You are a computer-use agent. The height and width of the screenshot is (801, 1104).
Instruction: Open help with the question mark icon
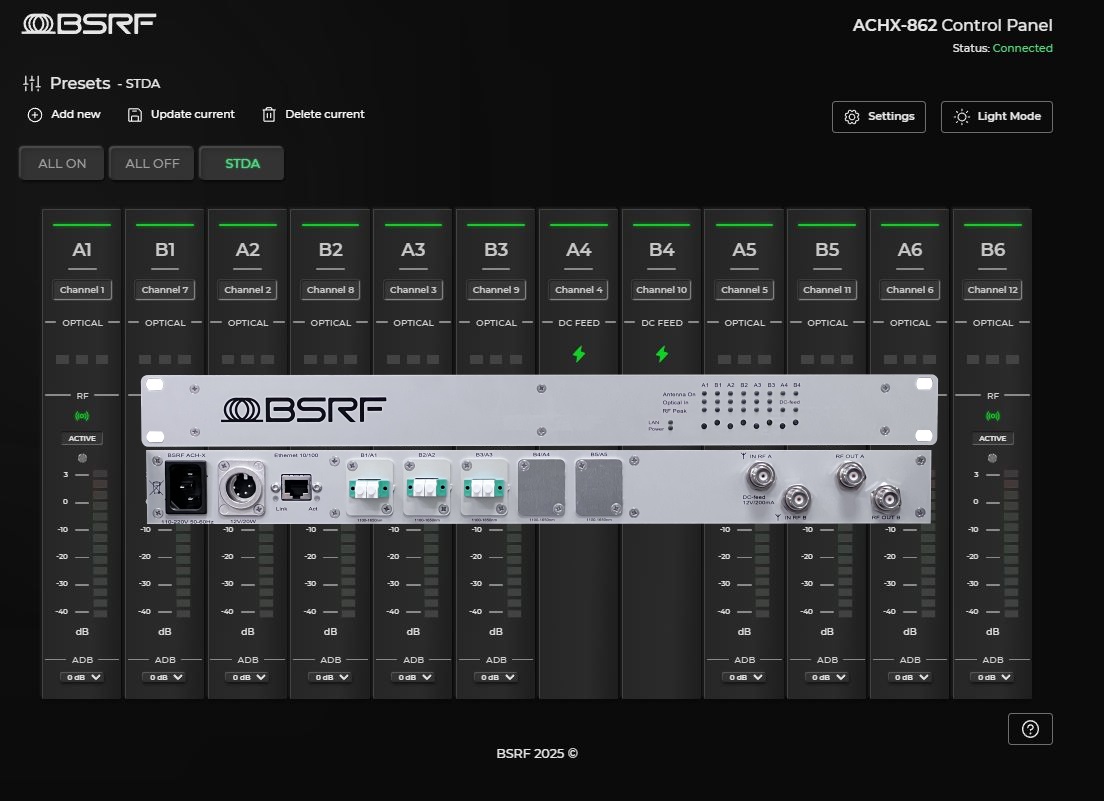tap(1030, 729)
